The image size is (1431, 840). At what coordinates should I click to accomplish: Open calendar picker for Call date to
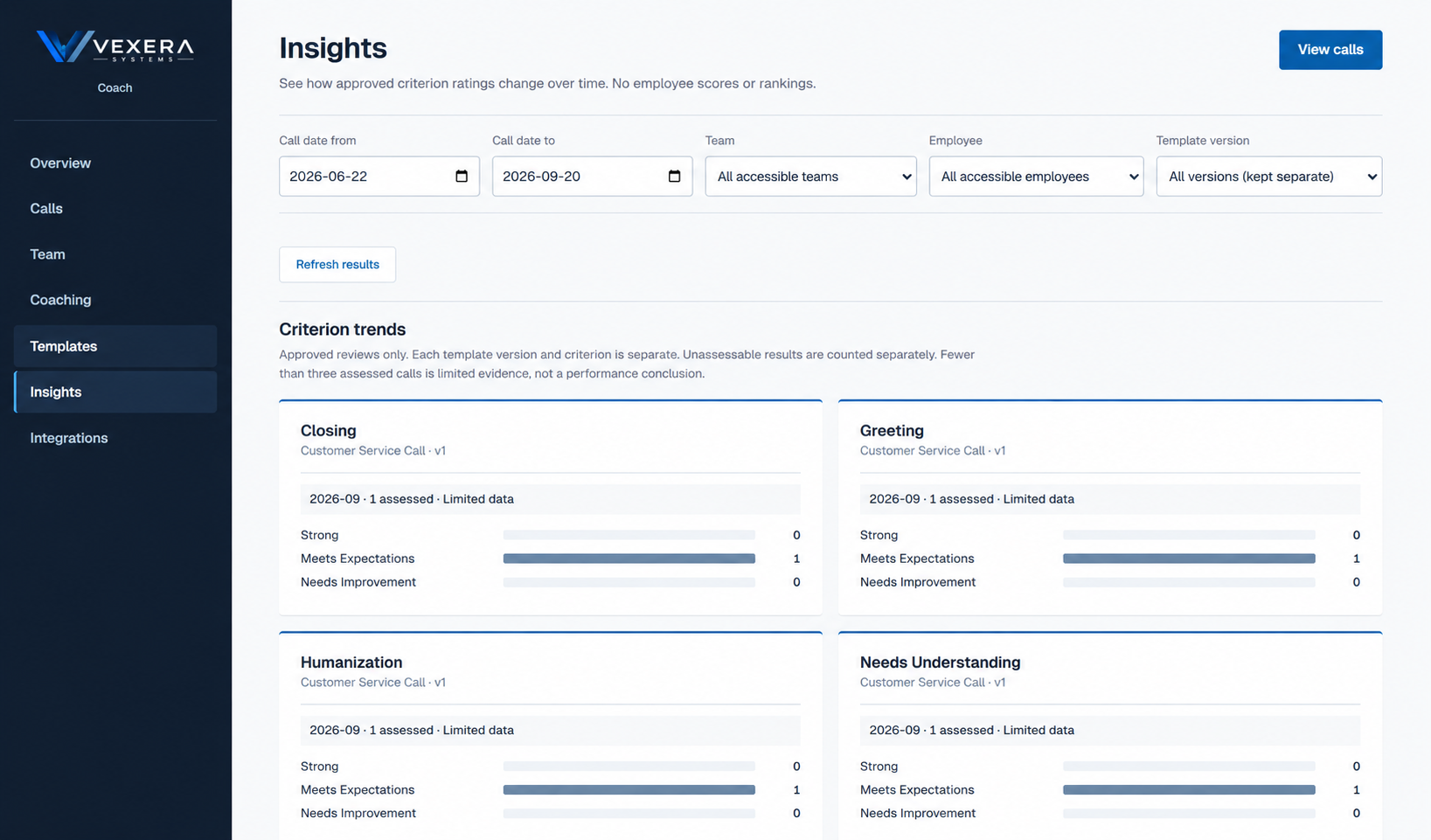674,177
